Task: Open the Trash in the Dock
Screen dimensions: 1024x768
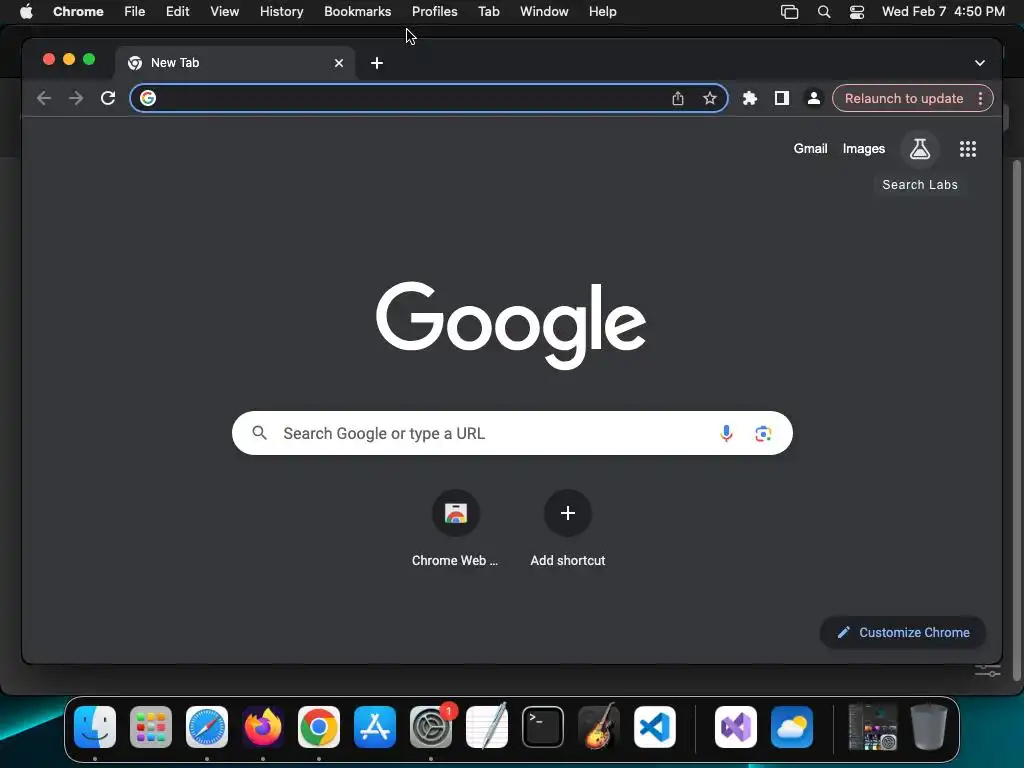Action: click(x=929, y=727)
